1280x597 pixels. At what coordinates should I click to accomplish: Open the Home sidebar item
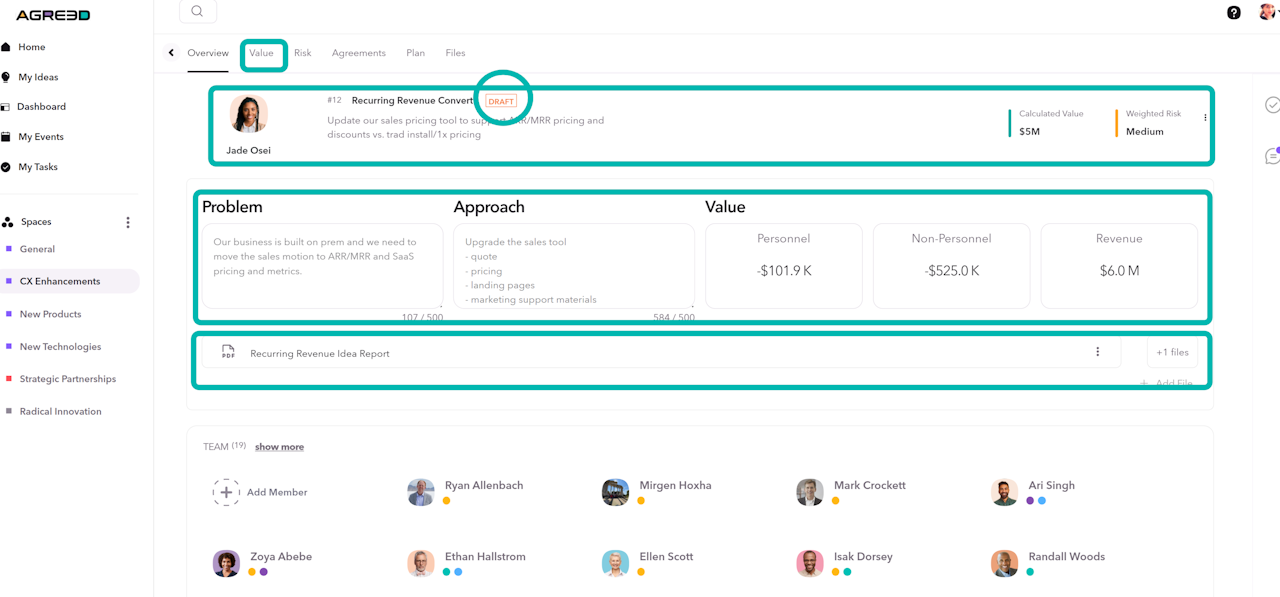pos(31,47)
